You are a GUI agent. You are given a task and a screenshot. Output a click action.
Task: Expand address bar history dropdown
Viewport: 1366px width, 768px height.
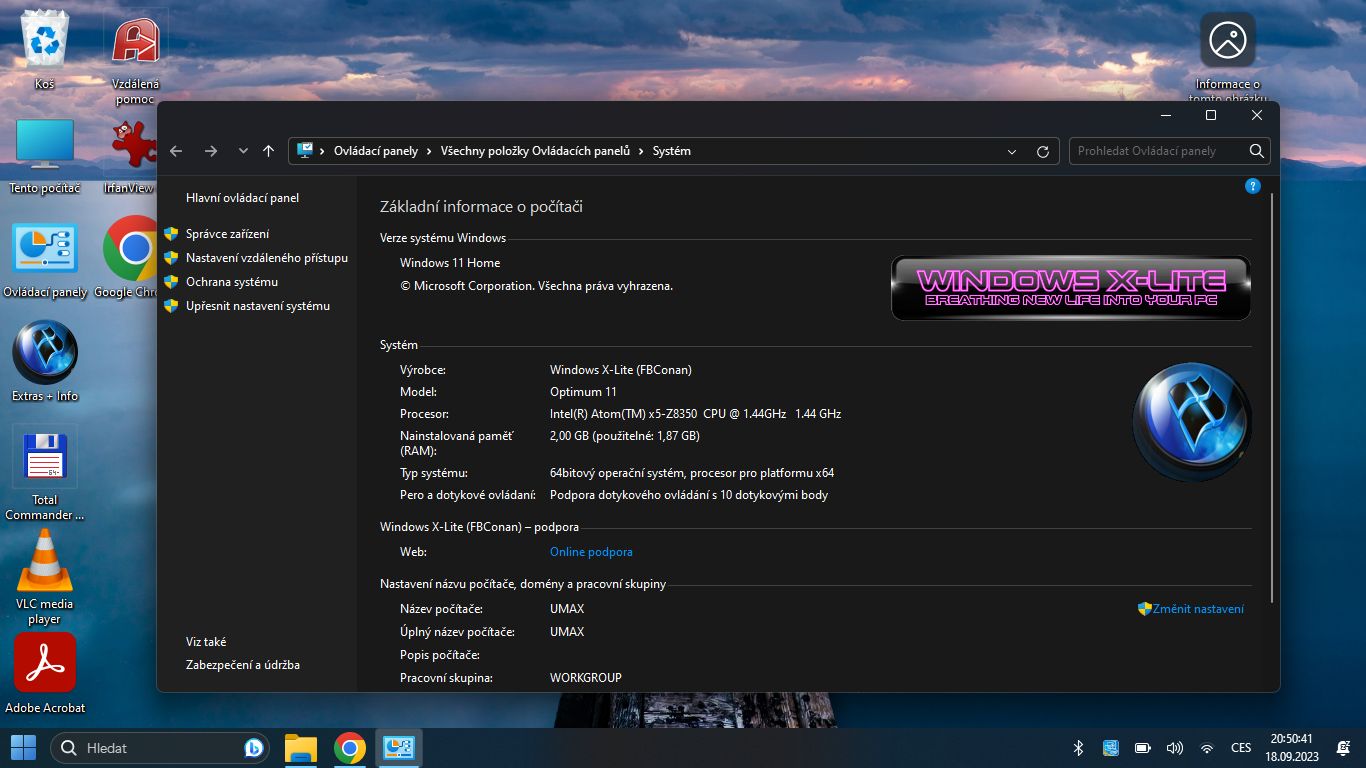(x=1012, y=151)
